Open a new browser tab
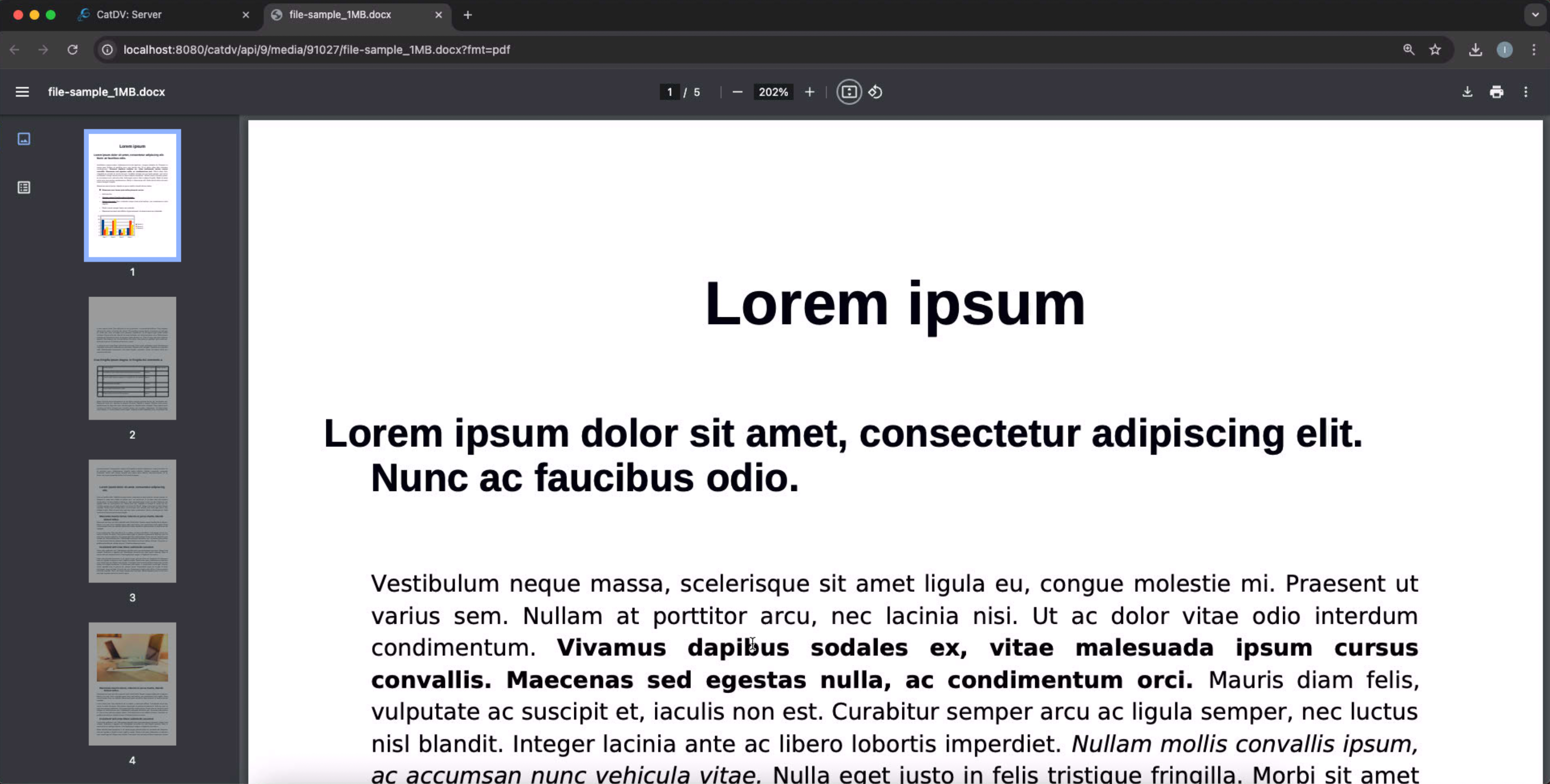This screenshot has height=784, width=1550. point(468,15)
